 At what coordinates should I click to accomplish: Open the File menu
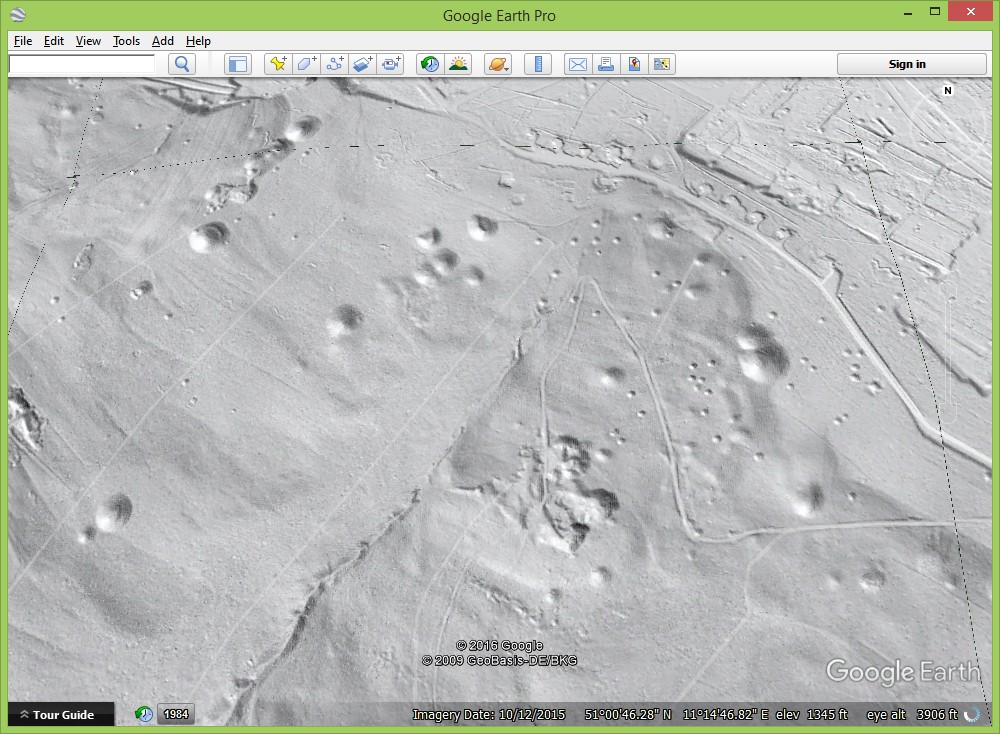coord(23,41)
